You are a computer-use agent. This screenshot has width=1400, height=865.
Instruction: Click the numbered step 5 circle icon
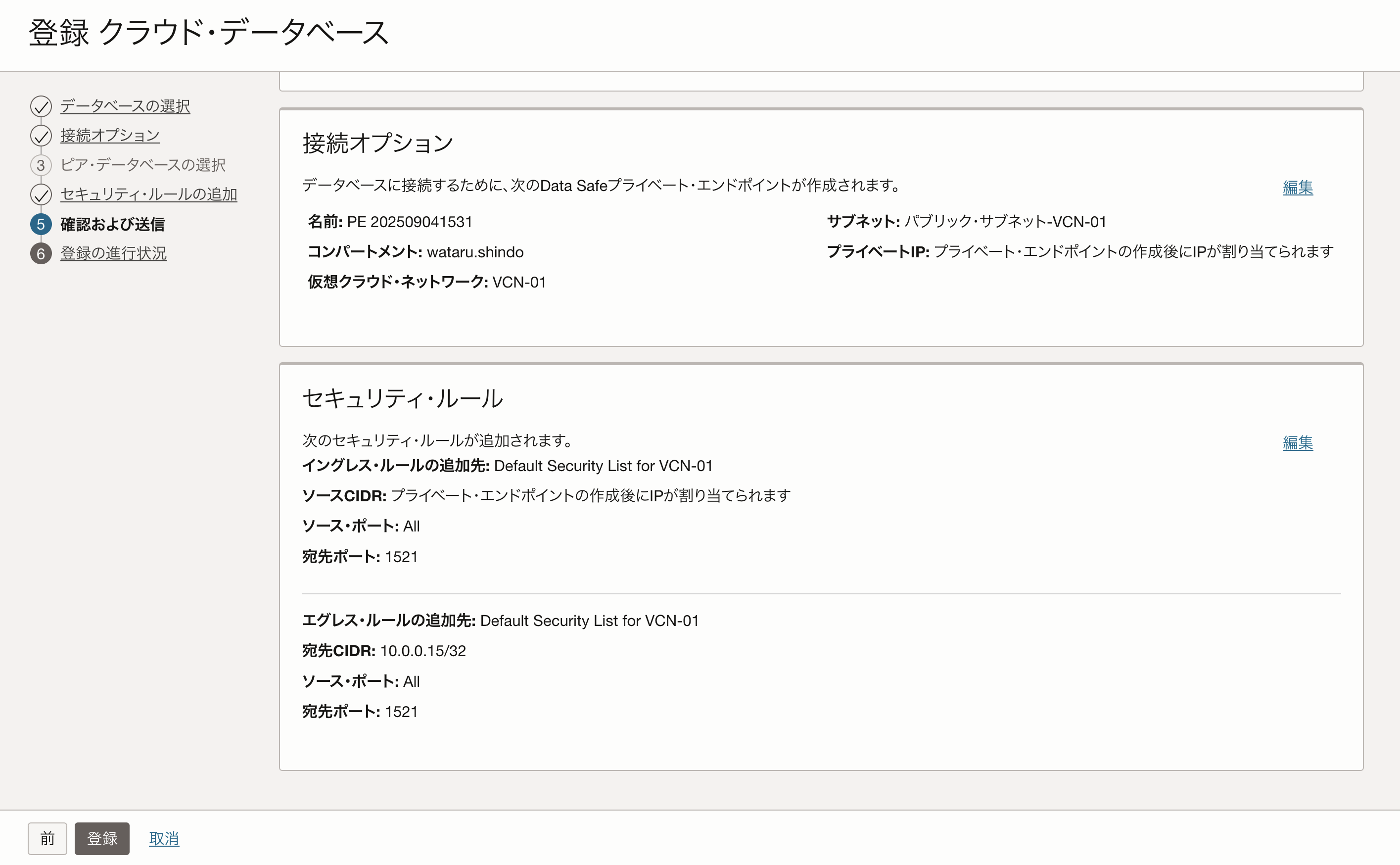(x=41, y=224)
